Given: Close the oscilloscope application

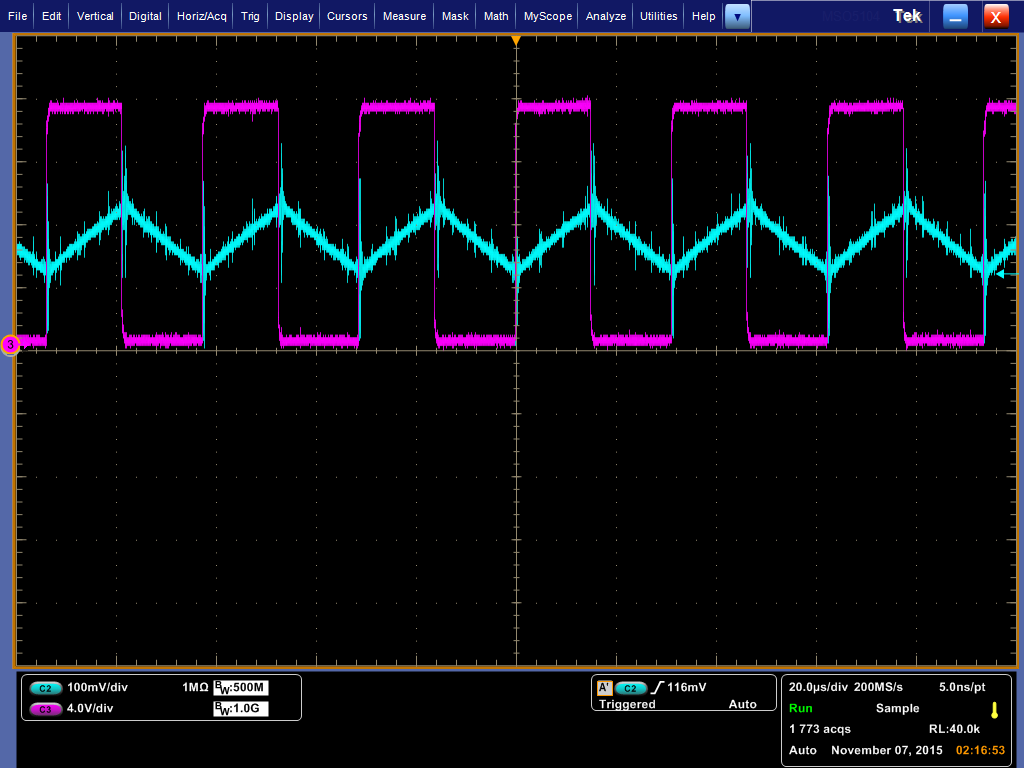Looking at the screenshot, I should (995, 17).
